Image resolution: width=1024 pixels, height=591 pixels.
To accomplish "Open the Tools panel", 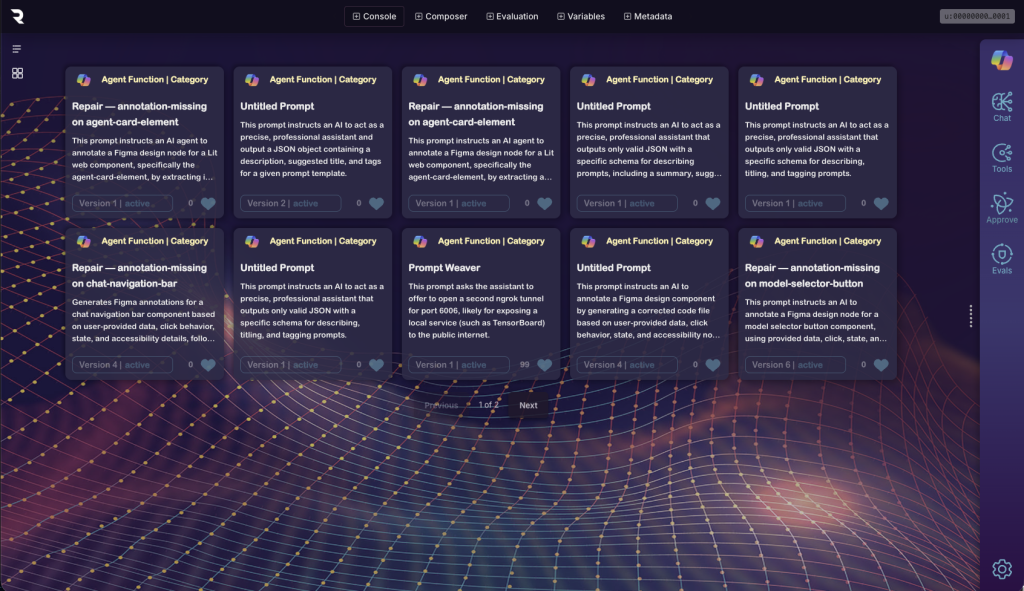I will coord(1002,158).
